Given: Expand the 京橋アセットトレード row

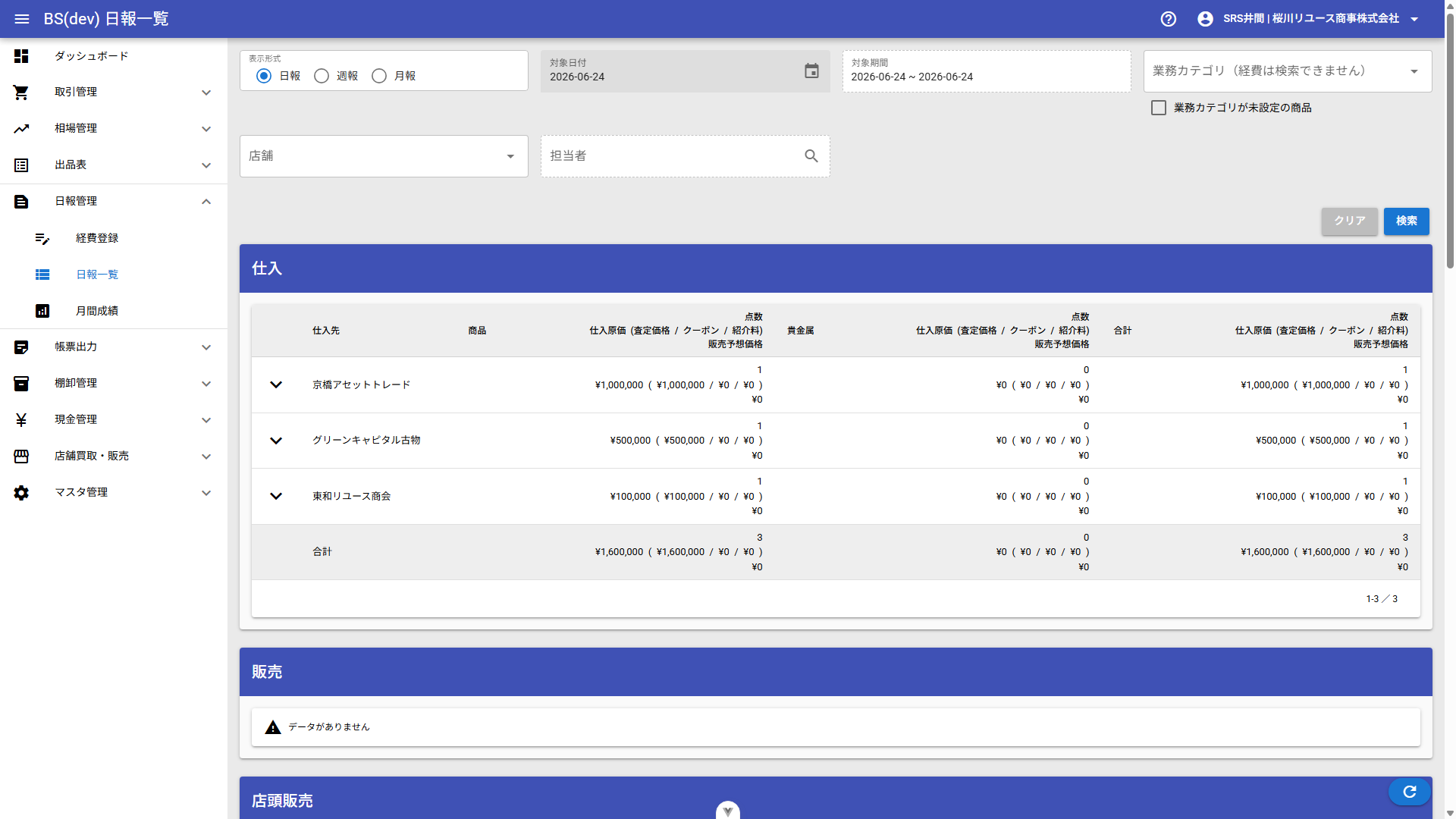Looking at the screenshot, I should click(x=276, y=384).
